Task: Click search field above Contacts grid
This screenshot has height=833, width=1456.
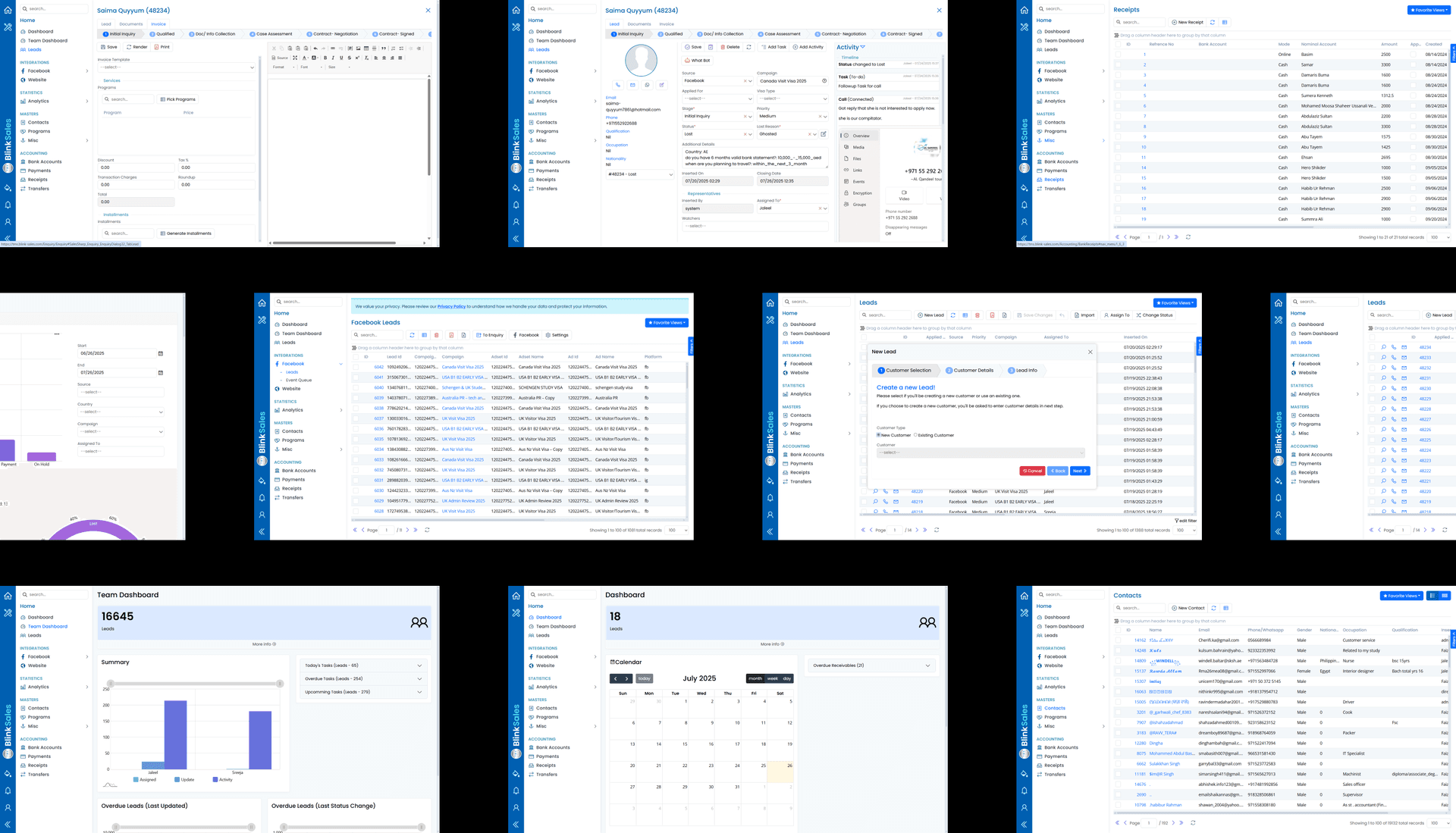Action: 1139,608
